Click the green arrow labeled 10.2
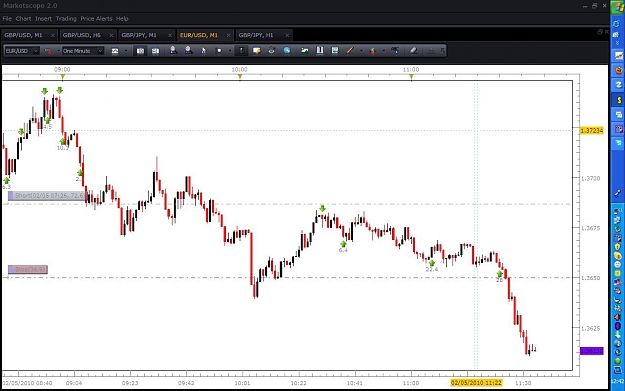This screenshot has width=625, height=391. coord(63,141)
